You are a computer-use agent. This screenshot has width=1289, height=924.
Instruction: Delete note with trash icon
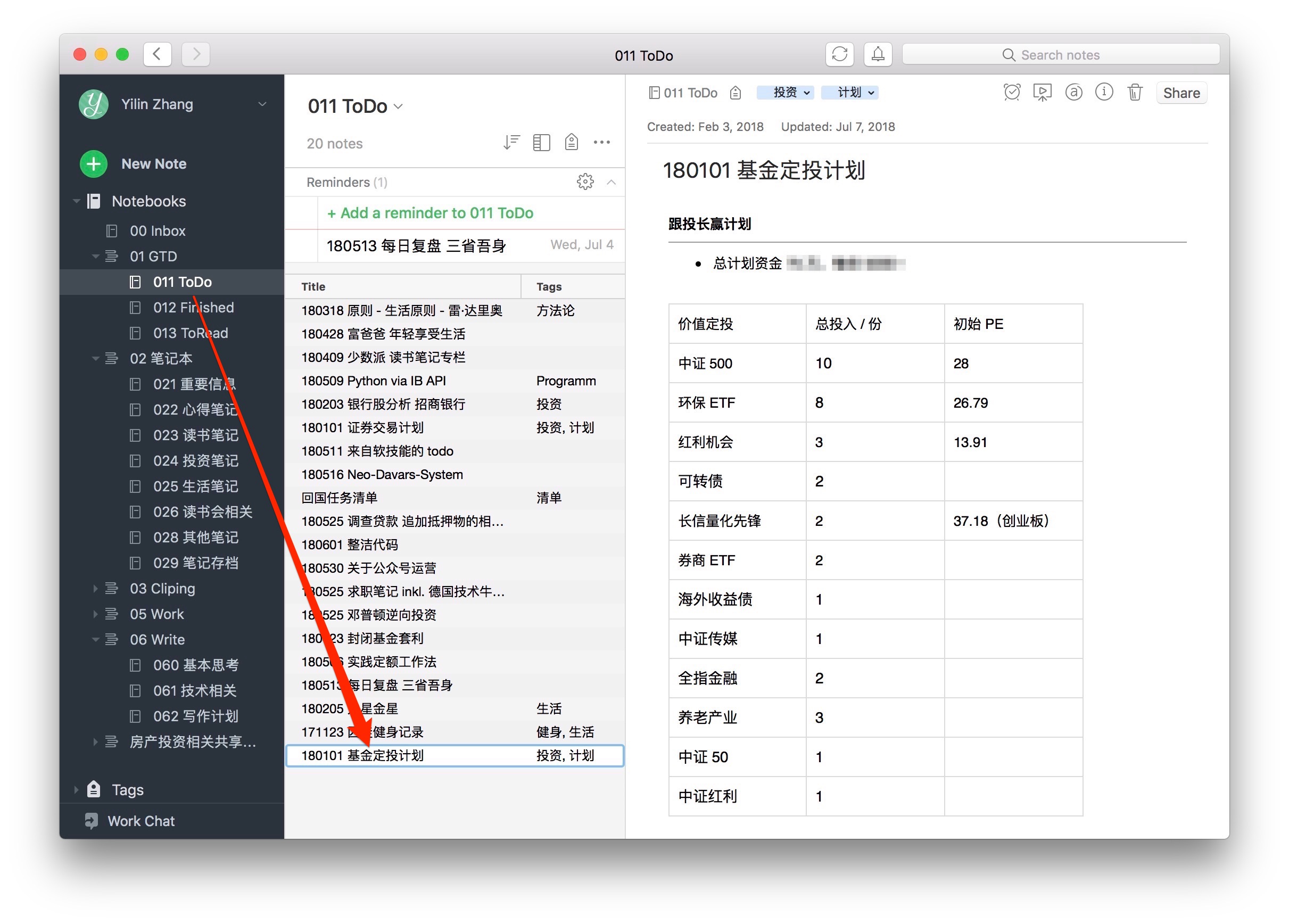[1135, 93]
